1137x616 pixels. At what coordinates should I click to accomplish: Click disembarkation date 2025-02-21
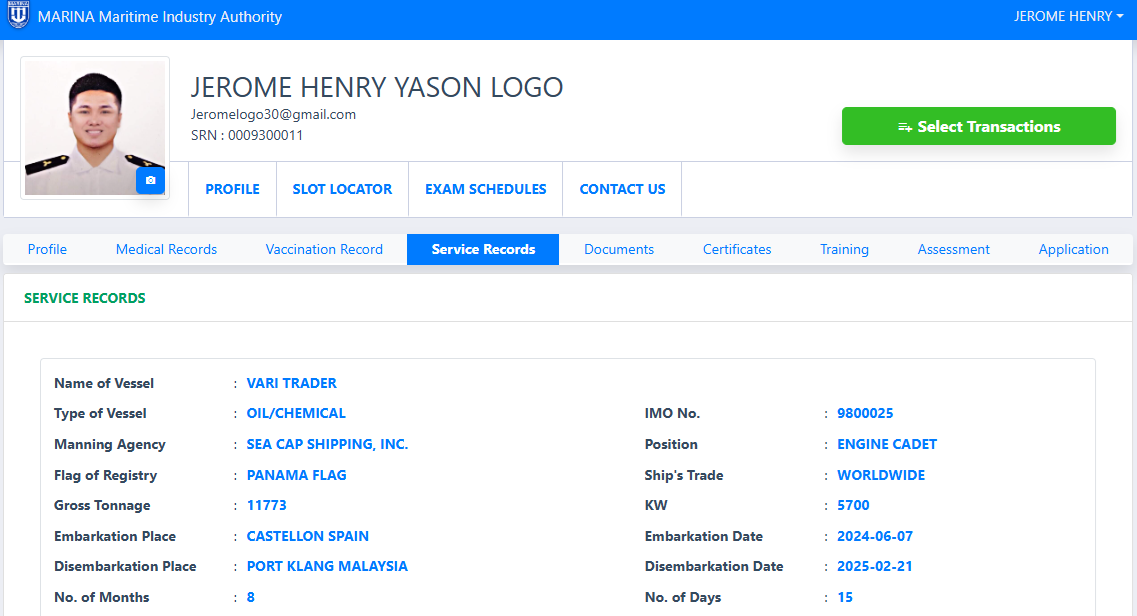(x=875, y=566)
